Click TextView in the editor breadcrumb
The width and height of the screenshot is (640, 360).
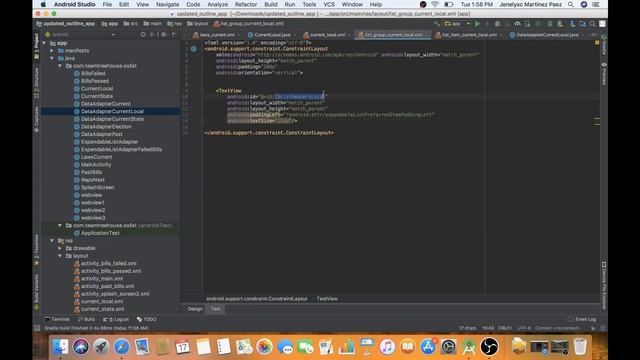tap(327, 299)
